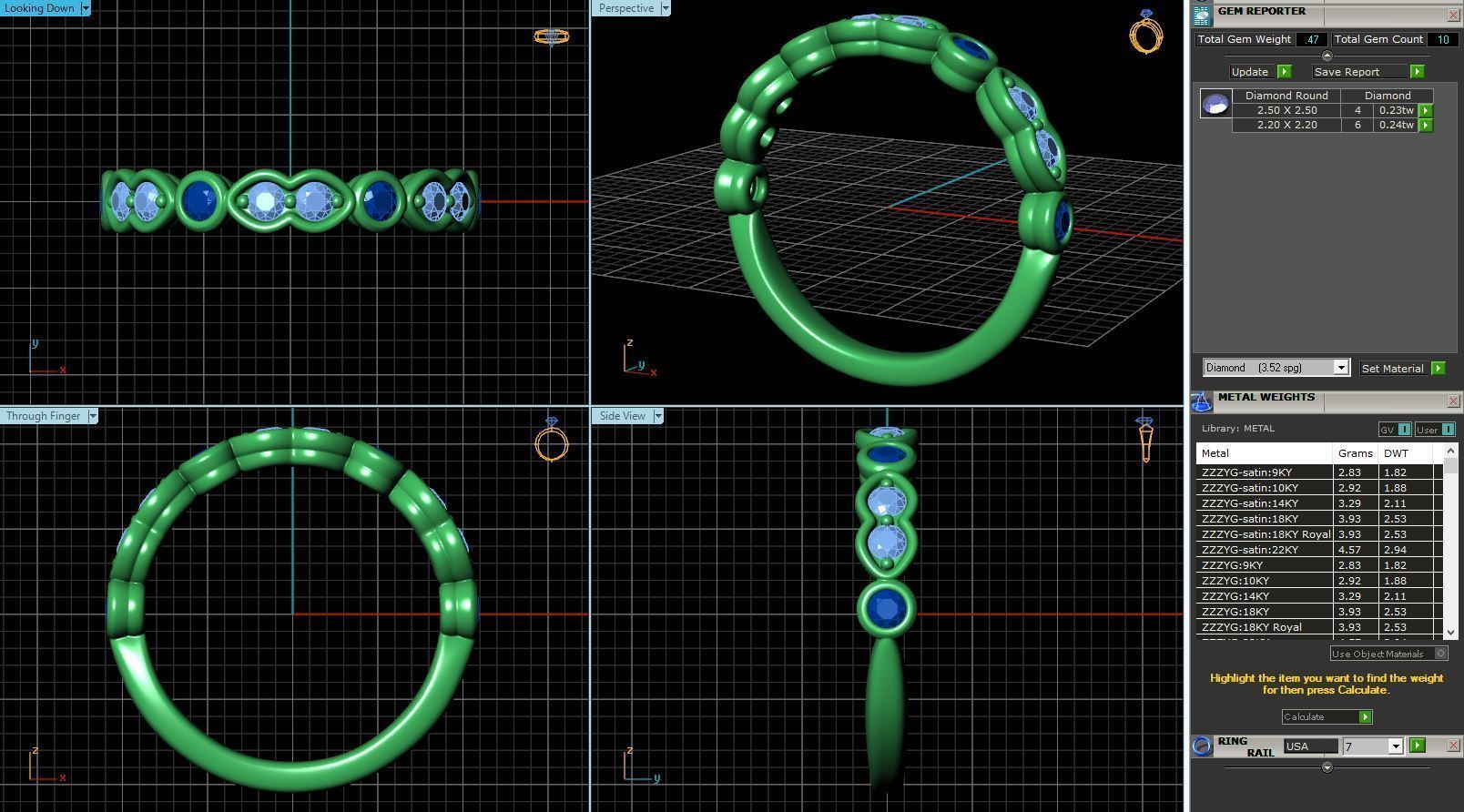Click the Total Gem Weight value .47
Image resolution: width=1464 pixels, height=812 pixels.
click(x=1311, y=40)
